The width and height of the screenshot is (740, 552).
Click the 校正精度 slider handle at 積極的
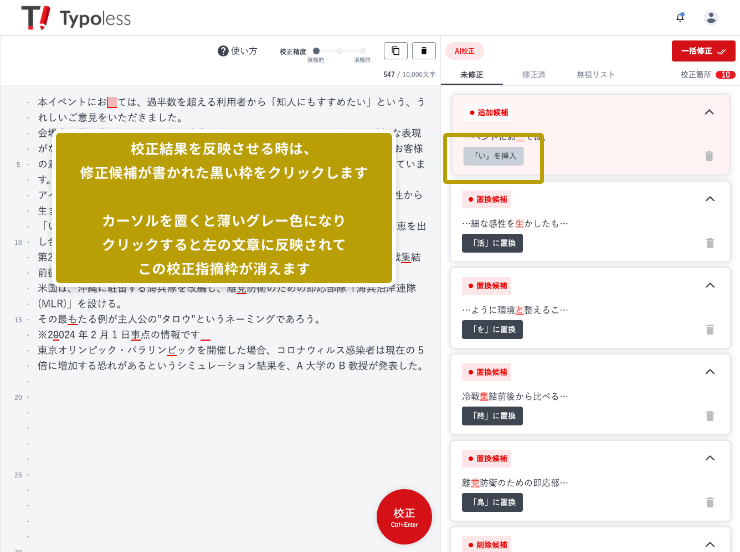tap(316, 51)
